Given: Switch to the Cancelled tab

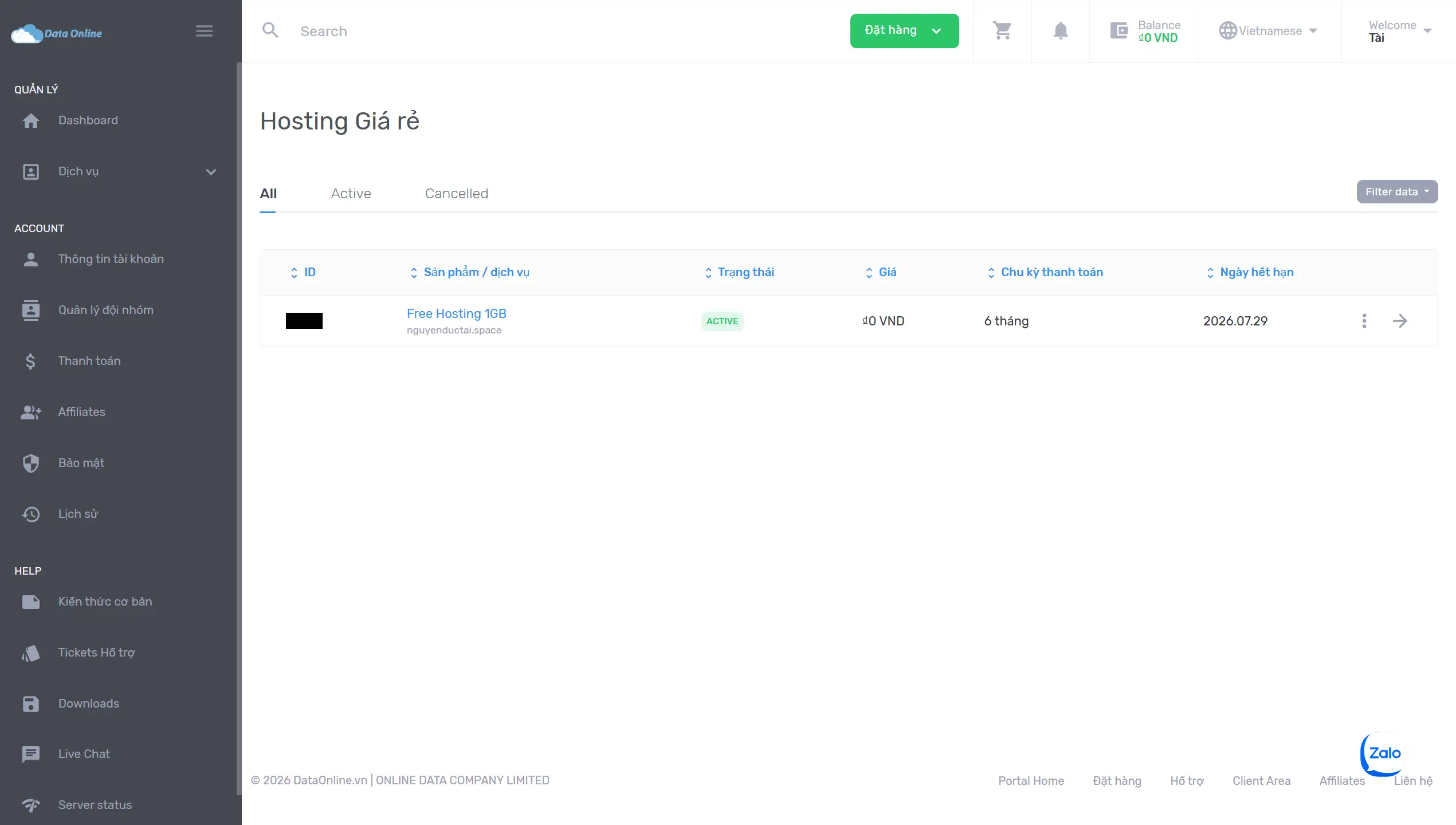Looking at the screenshot, I should (456, 194).
